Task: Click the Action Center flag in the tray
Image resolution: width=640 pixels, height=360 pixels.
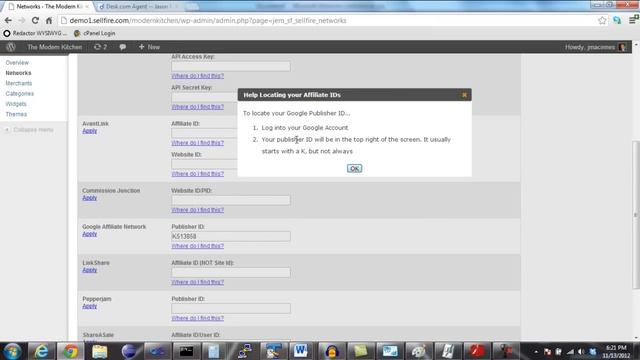Action: coord(547,351)
